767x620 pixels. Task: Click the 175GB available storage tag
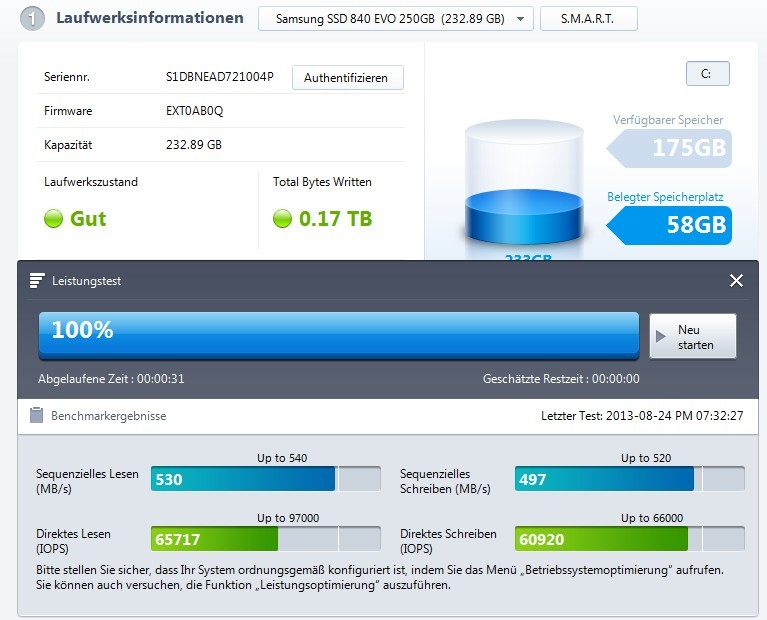tap(669, 148)
